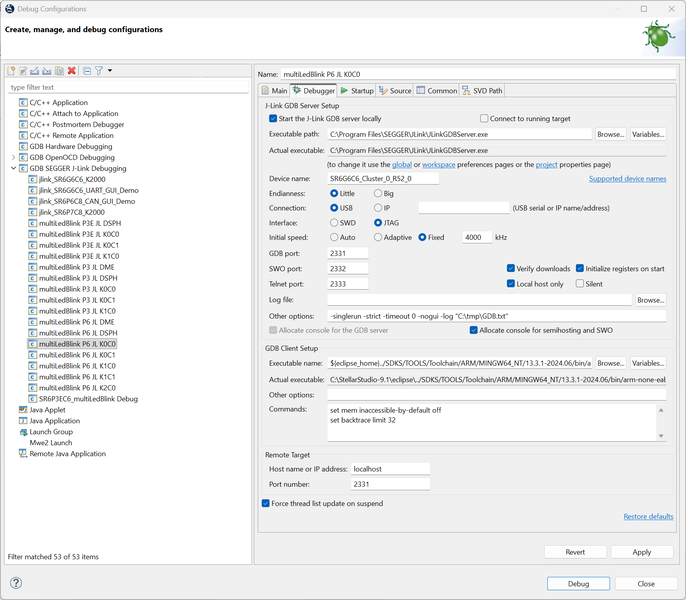Click the C/C++ Attach to Application icon
686x600 pixels.
point(23,113)
